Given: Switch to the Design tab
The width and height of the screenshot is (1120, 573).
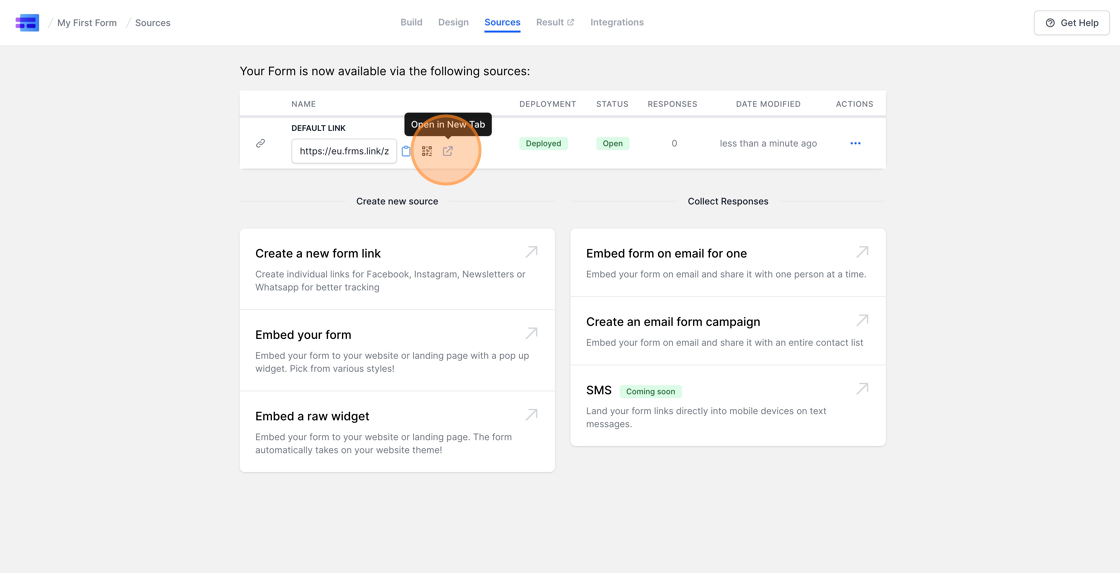Looking at the screenshot, I should point(454,22).
